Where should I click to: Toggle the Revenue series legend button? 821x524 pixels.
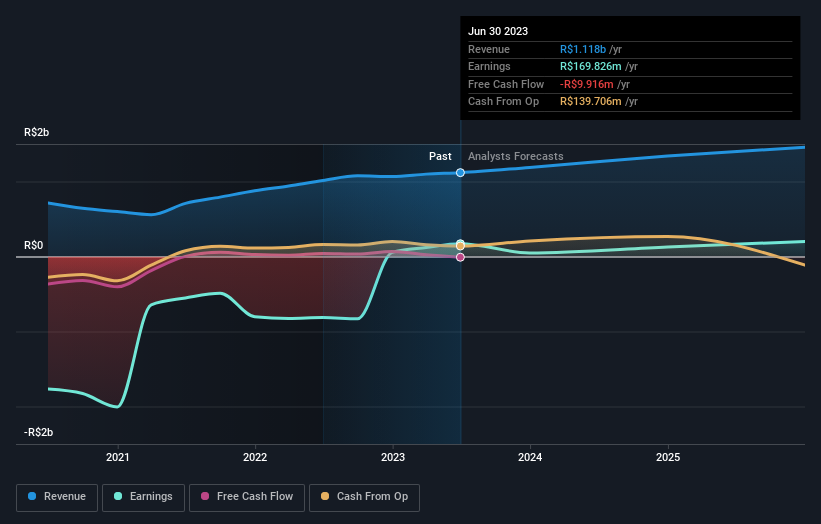pos(57,497)
